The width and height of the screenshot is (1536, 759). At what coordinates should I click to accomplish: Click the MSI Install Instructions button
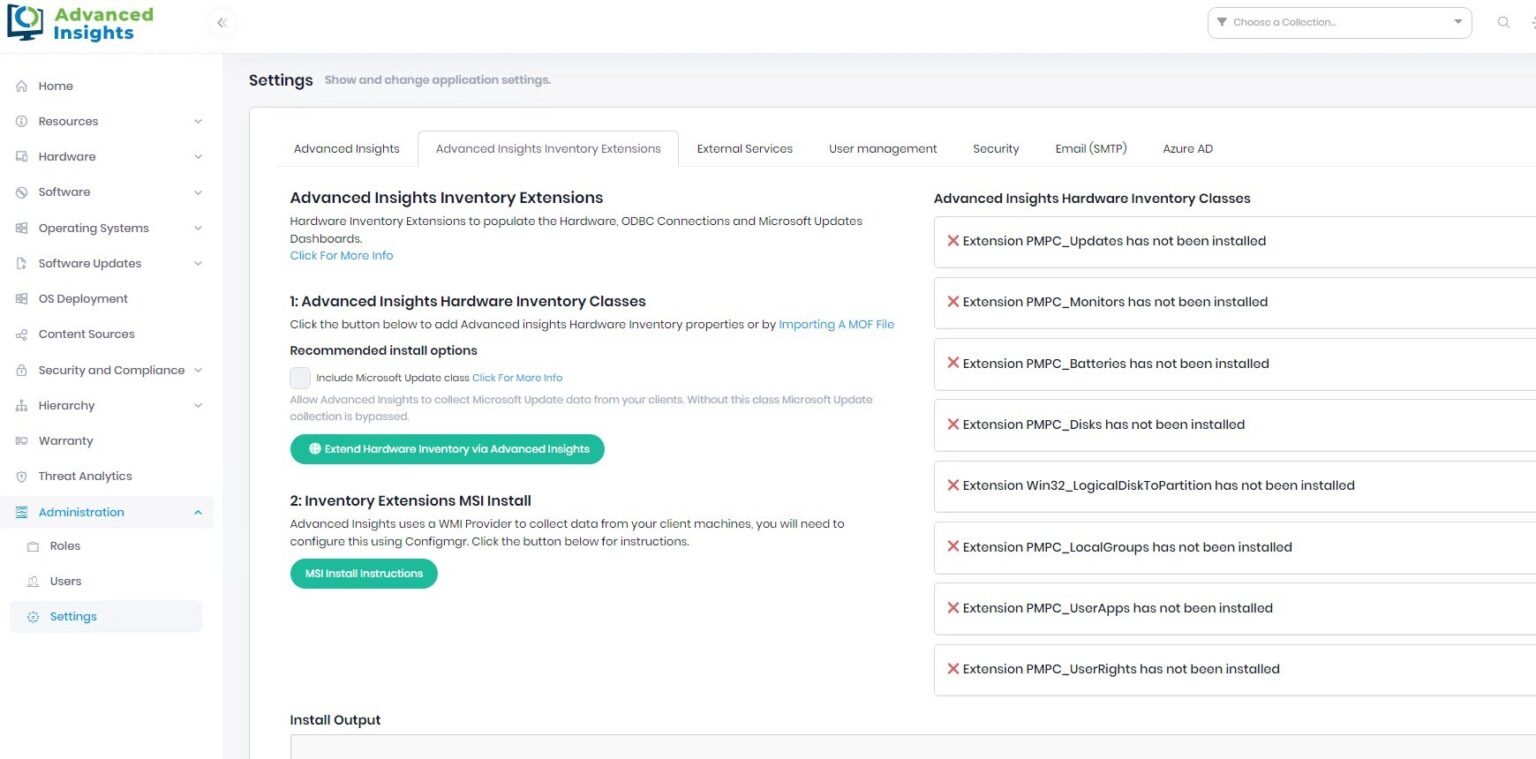point(363,573)
